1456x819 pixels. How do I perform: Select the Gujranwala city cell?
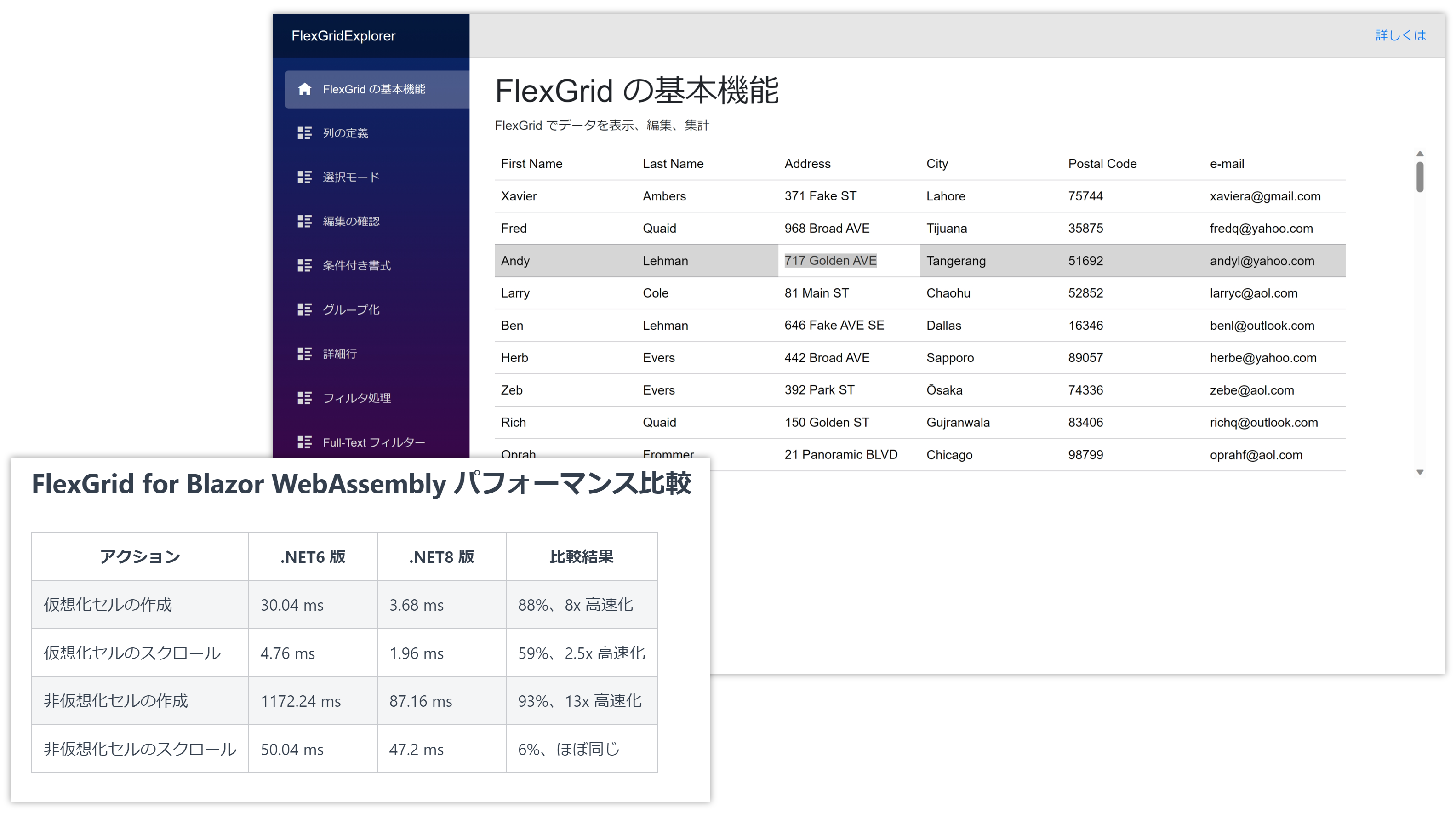coord(991,422)
